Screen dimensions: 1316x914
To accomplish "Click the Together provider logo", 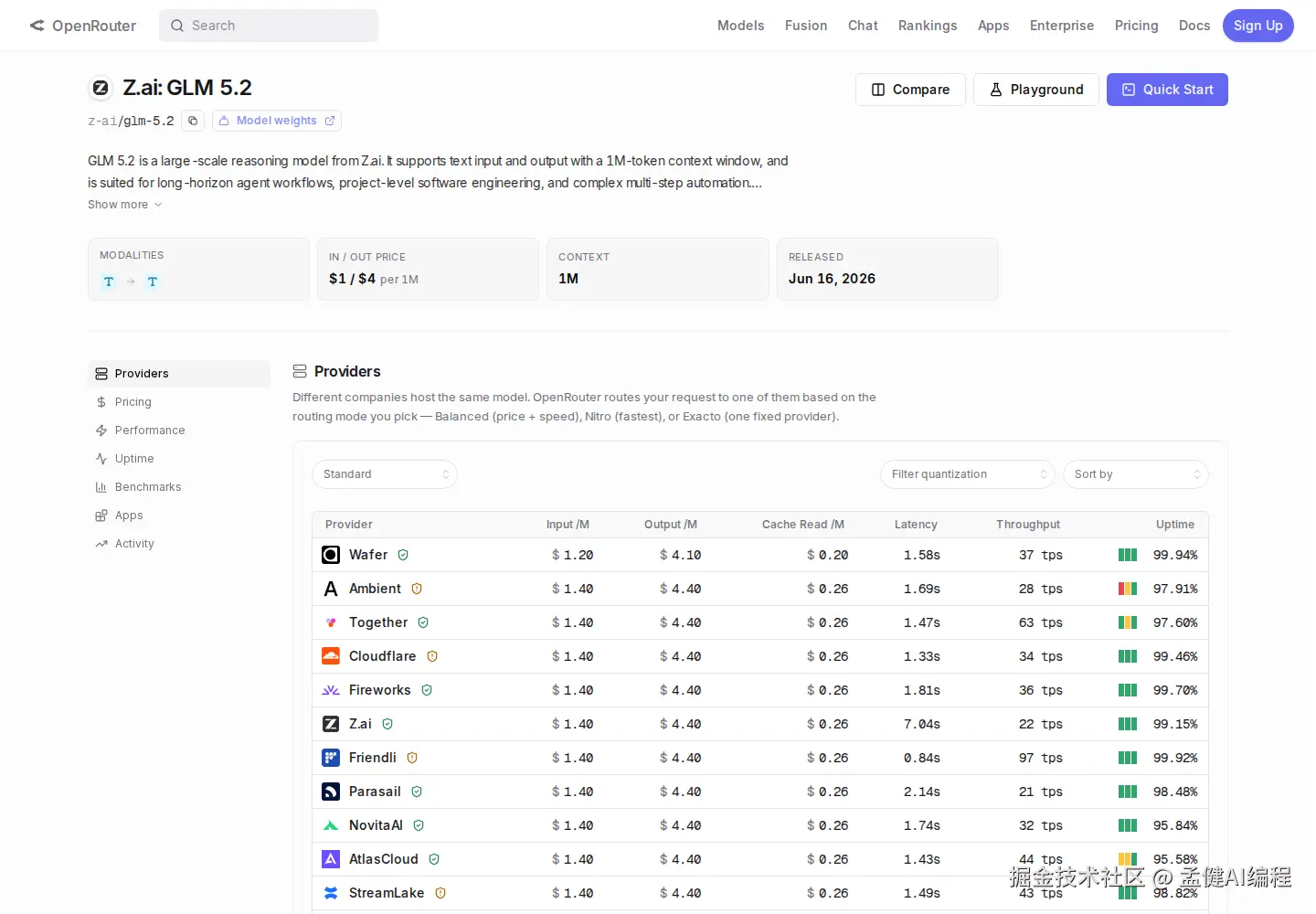I will 331,622.
